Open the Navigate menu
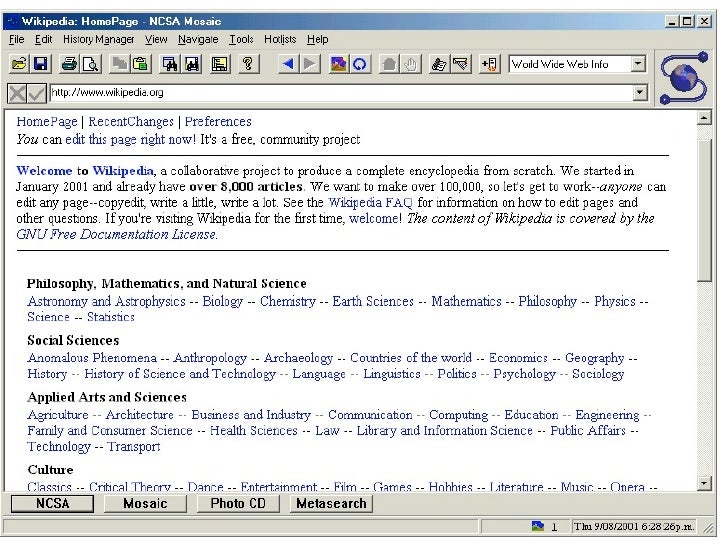The height and width of the screenshot is (546, 728). pyautogui.click(x=198, y=39)
